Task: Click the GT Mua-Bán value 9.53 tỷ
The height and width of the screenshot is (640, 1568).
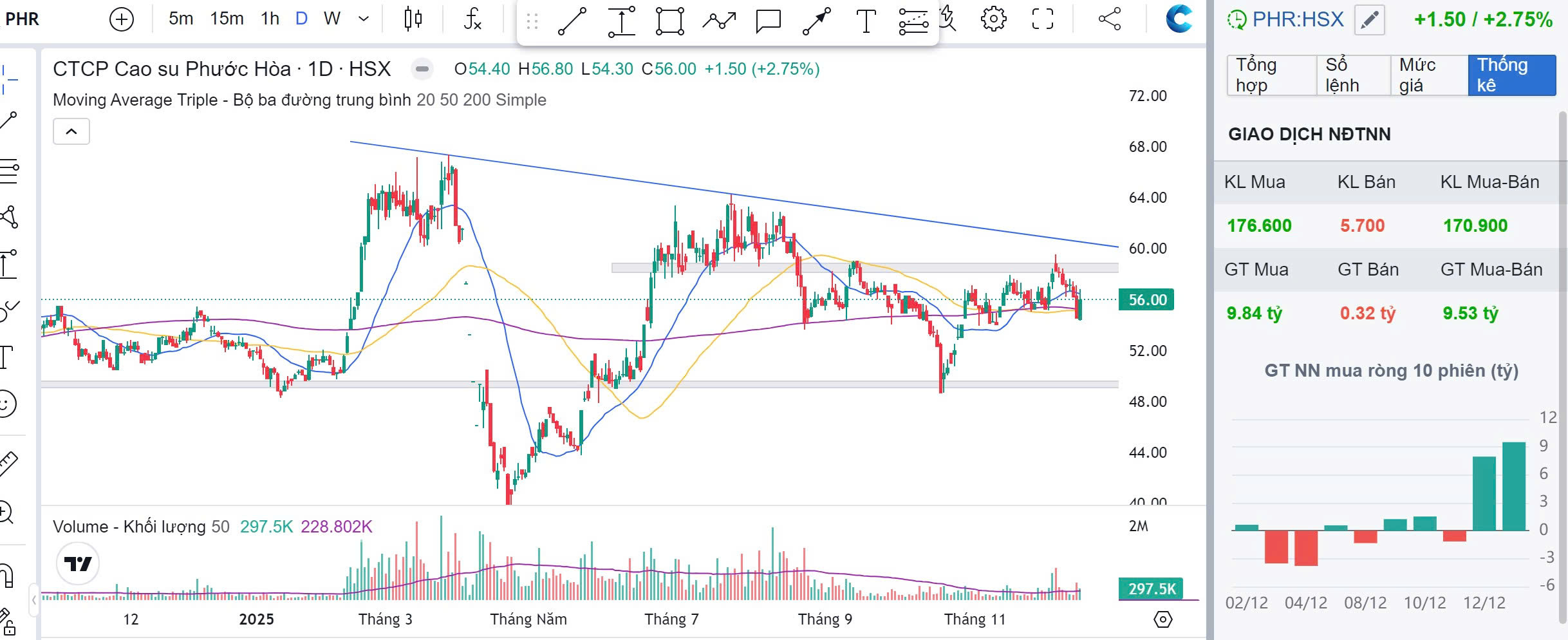Action: 1470,314
